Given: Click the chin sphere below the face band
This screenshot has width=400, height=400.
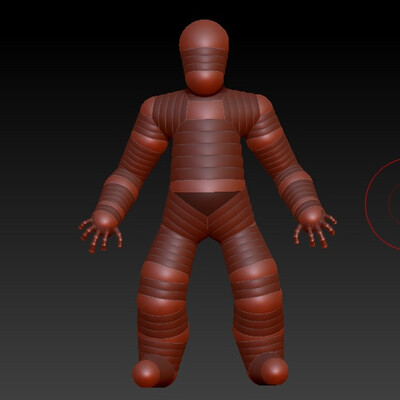Looking at the screenshot, I should pos(204,83).
